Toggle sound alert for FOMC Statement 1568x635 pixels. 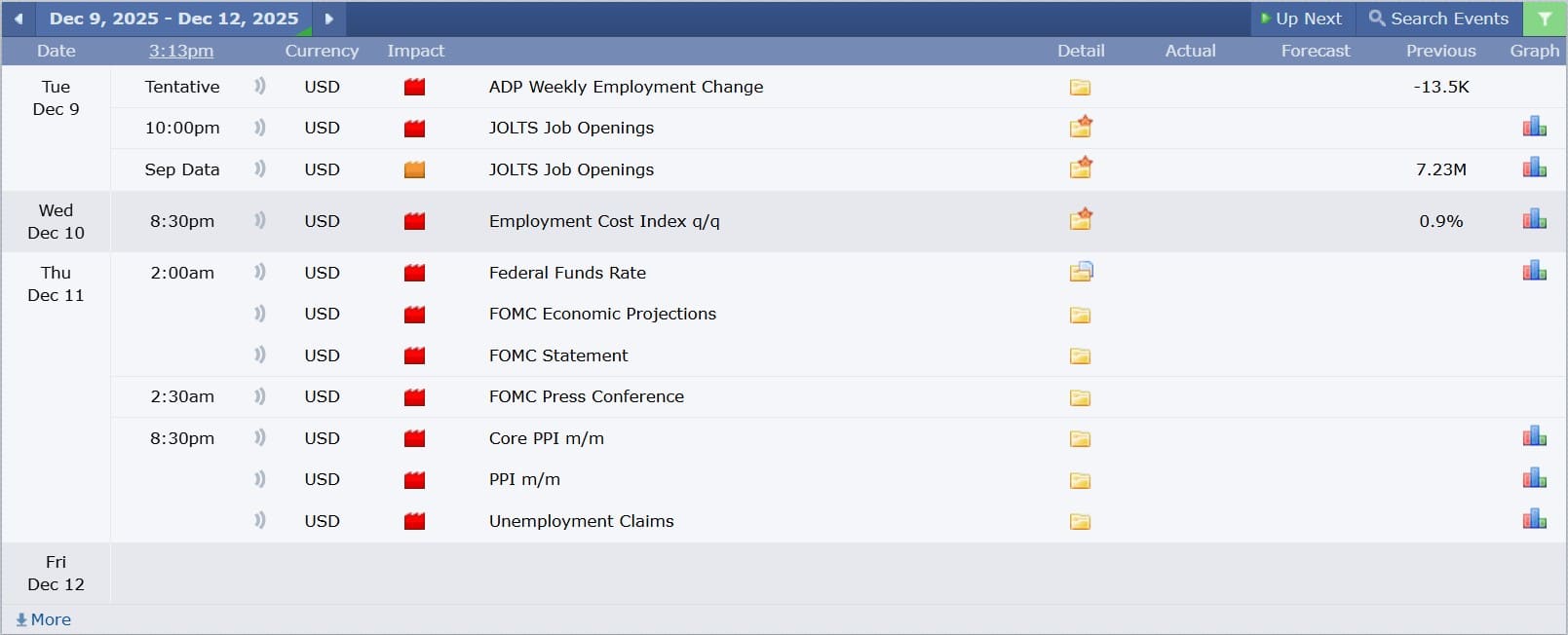pyautogui.click(x=259, y=355)
